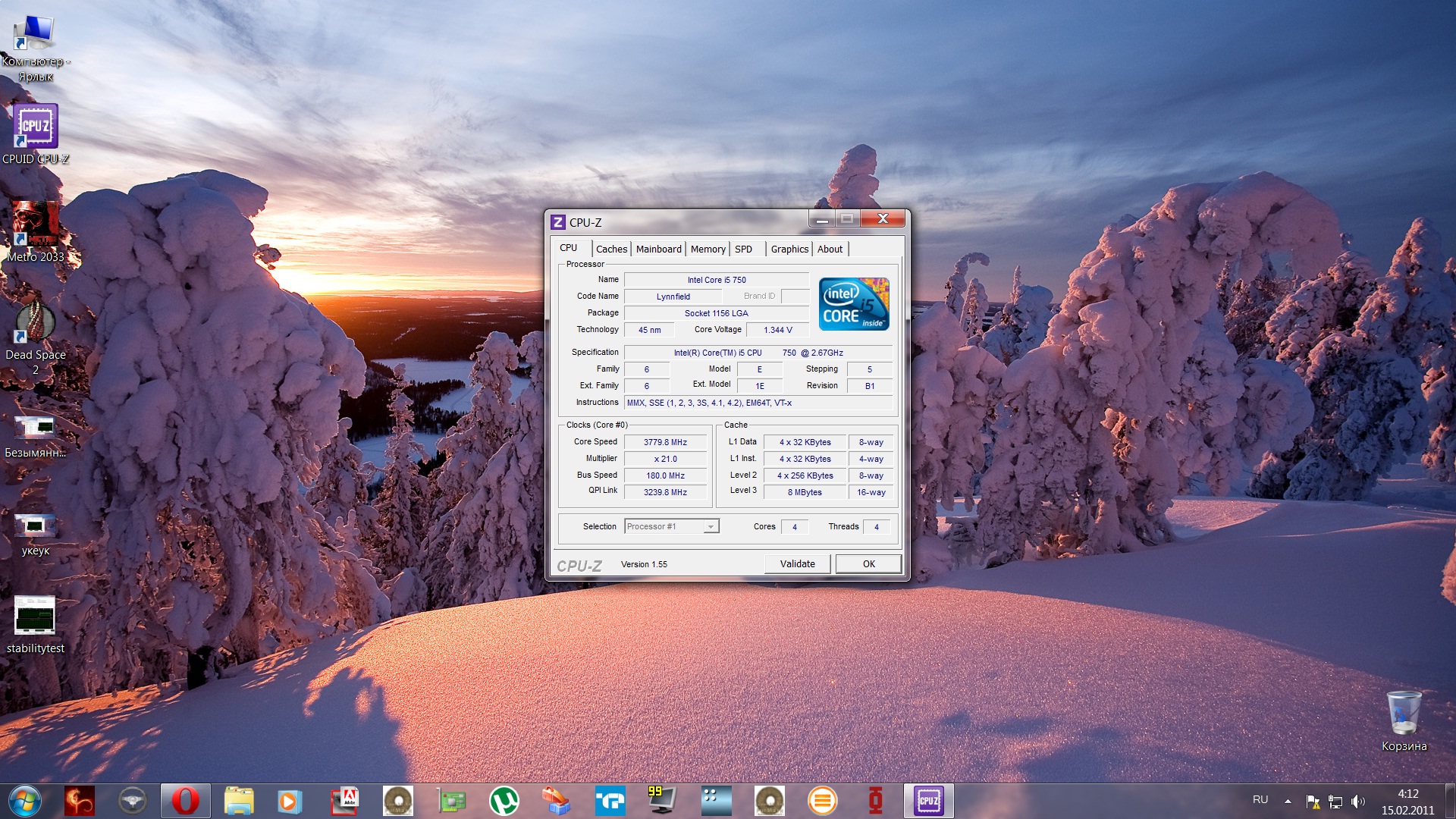Image resolution: width=1456 pixels, height=819 pixels.
Task: Open Windows Explorer folder icon in taskbar
Action: (x=239, y=801)
